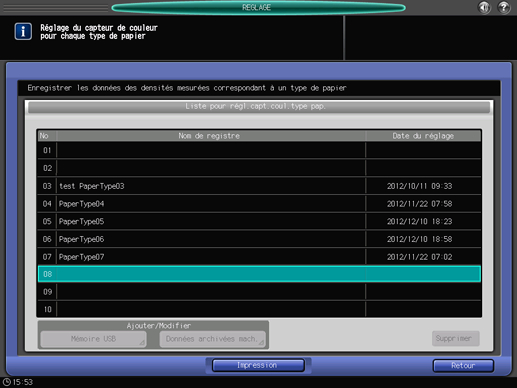Click the clock icon beside 15:53

7,382
